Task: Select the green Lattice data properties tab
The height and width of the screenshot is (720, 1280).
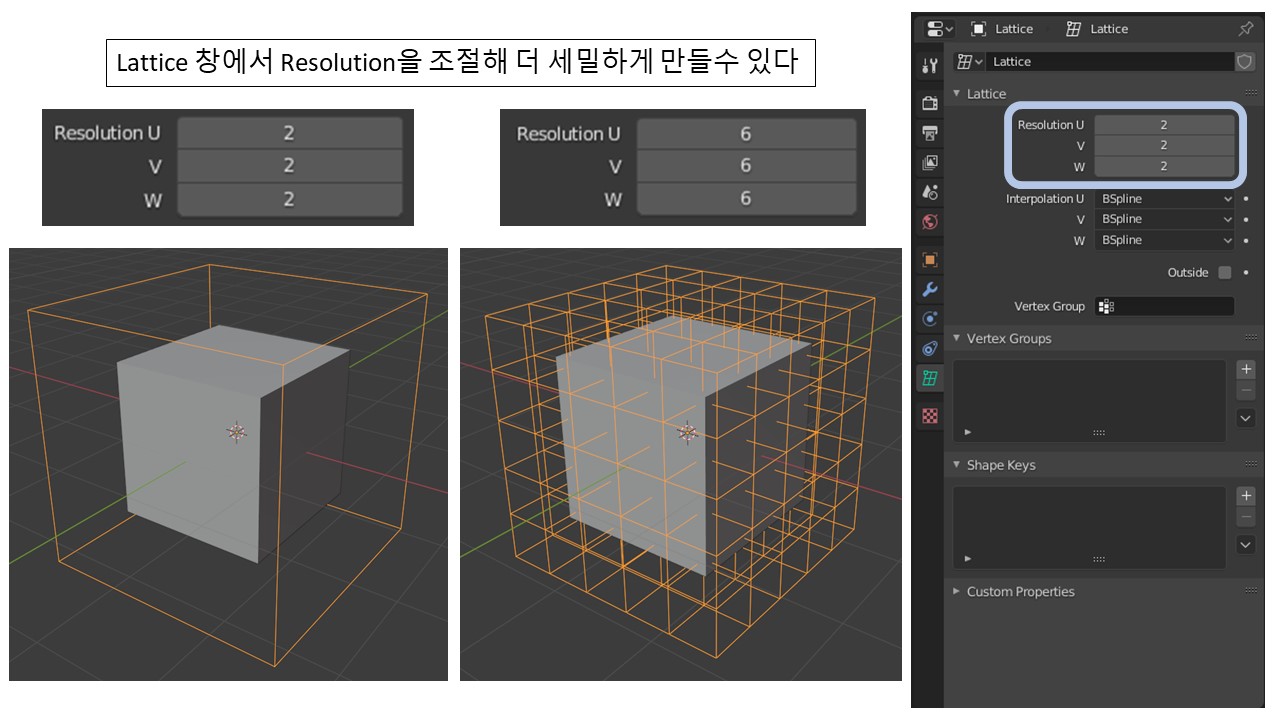Action: pyautogui.click(x=929, y=378)
